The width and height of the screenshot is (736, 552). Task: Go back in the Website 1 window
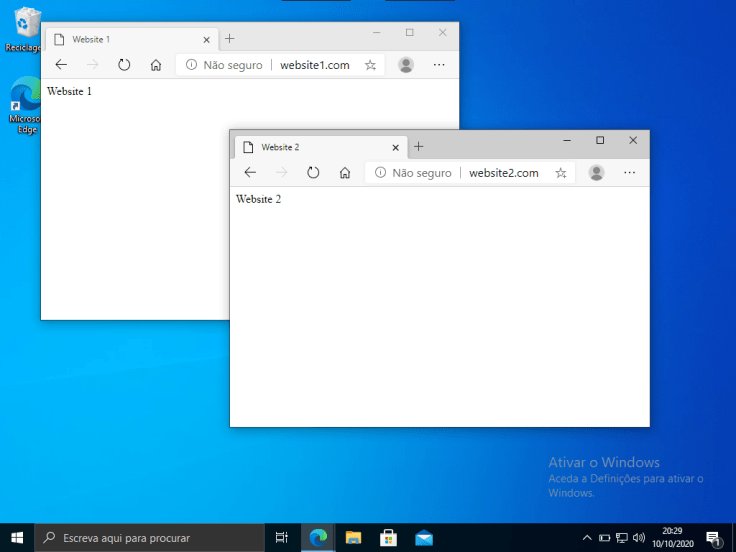tap(61, 65)
